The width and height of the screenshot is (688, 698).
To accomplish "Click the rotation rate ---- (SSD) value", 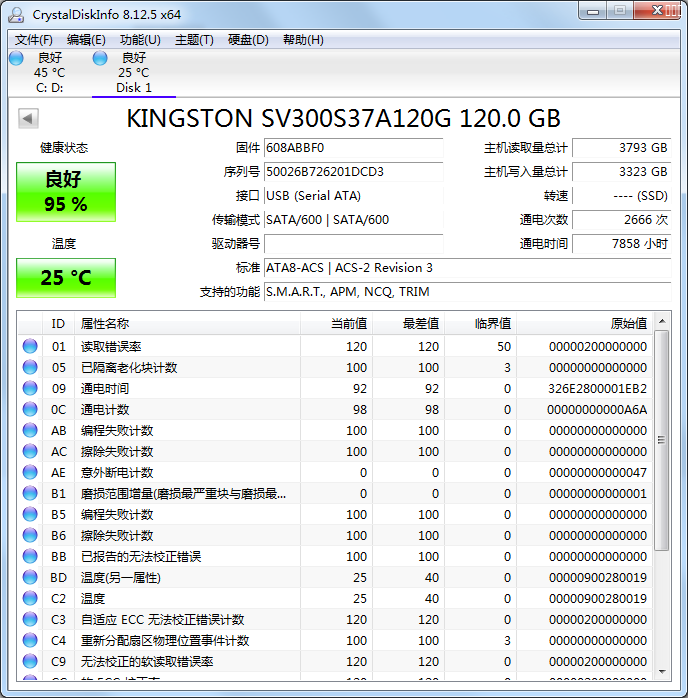I will click(x=622, y=196).
